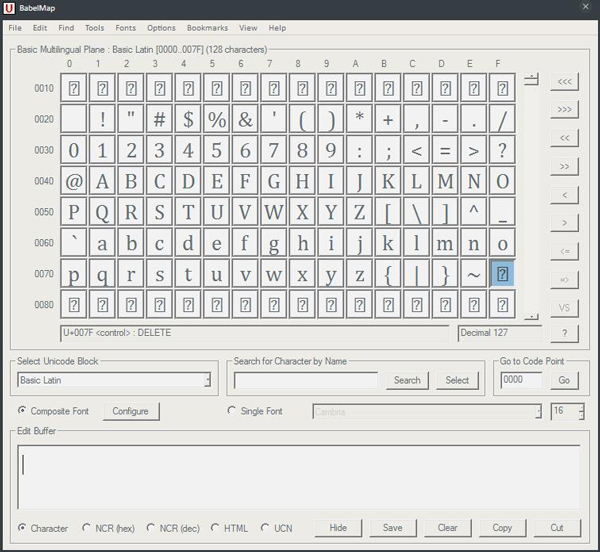Screen dimensions: 600x552
Task: Open the Bookmarks menu
Action: click(x=207, y=28)
